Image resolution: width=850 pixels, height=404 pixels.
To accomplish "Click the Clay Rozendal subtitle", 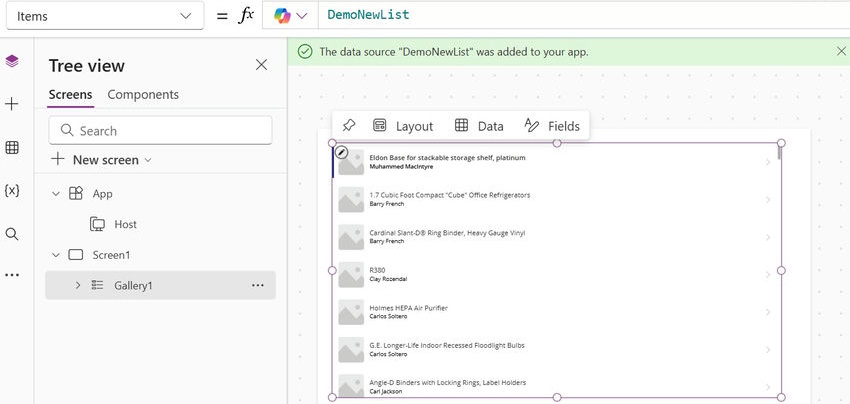I will tap(388, 279).
